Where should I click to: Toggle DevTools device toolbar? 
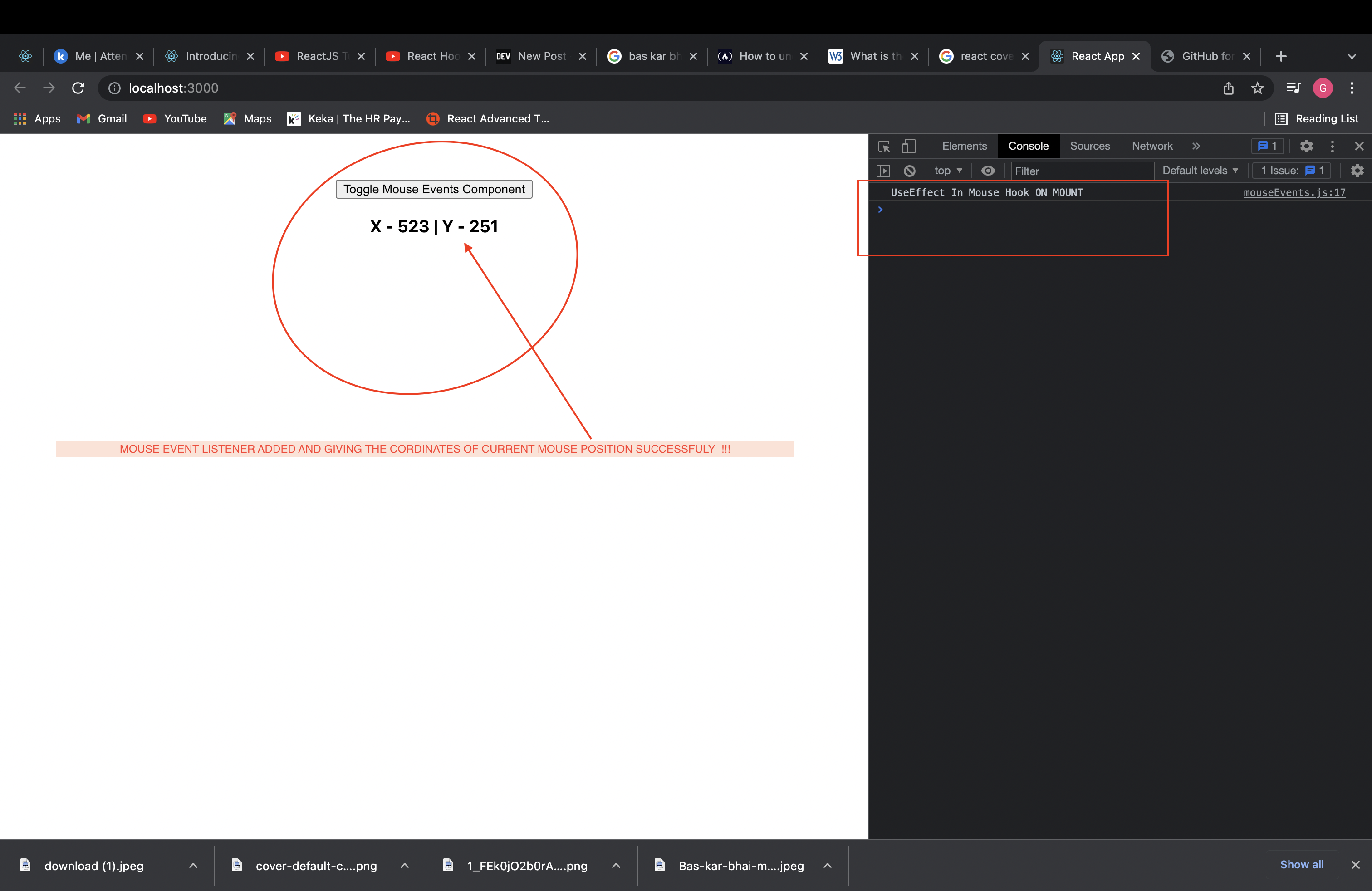(908, 147)
